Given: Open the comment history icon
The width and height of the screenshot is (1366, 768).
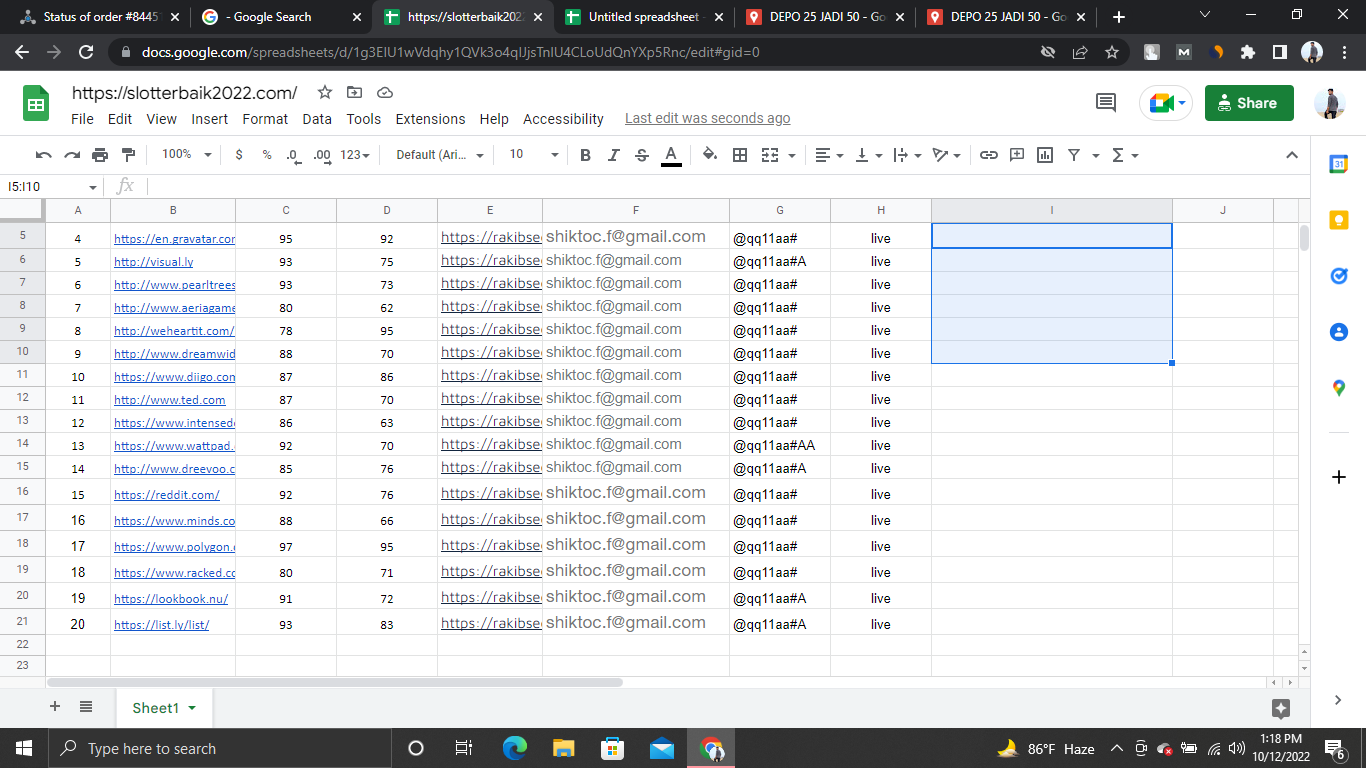Looking at the screenshot, I should click(1106, 102).
